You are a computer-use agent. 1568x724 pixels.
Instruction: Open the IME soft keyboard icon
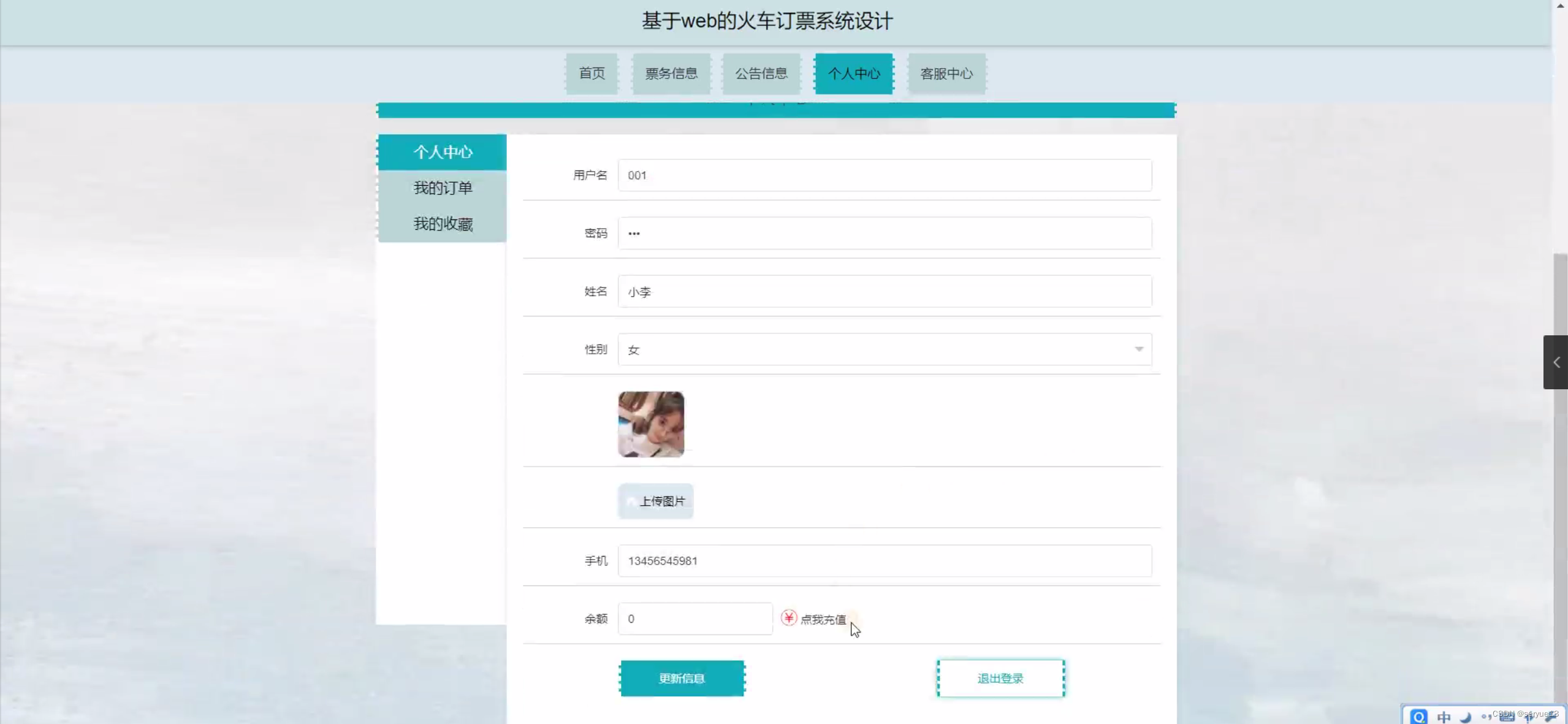1507,718
